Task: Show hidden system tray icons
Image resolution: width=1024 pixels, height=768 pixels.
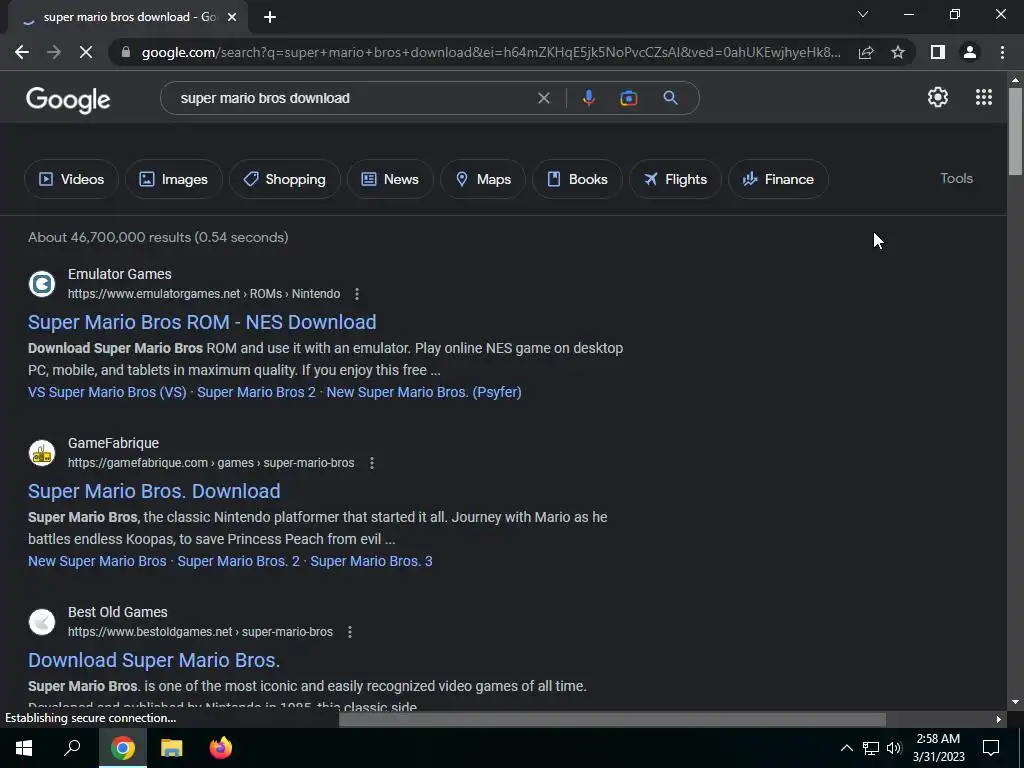Action: point(846,748)
